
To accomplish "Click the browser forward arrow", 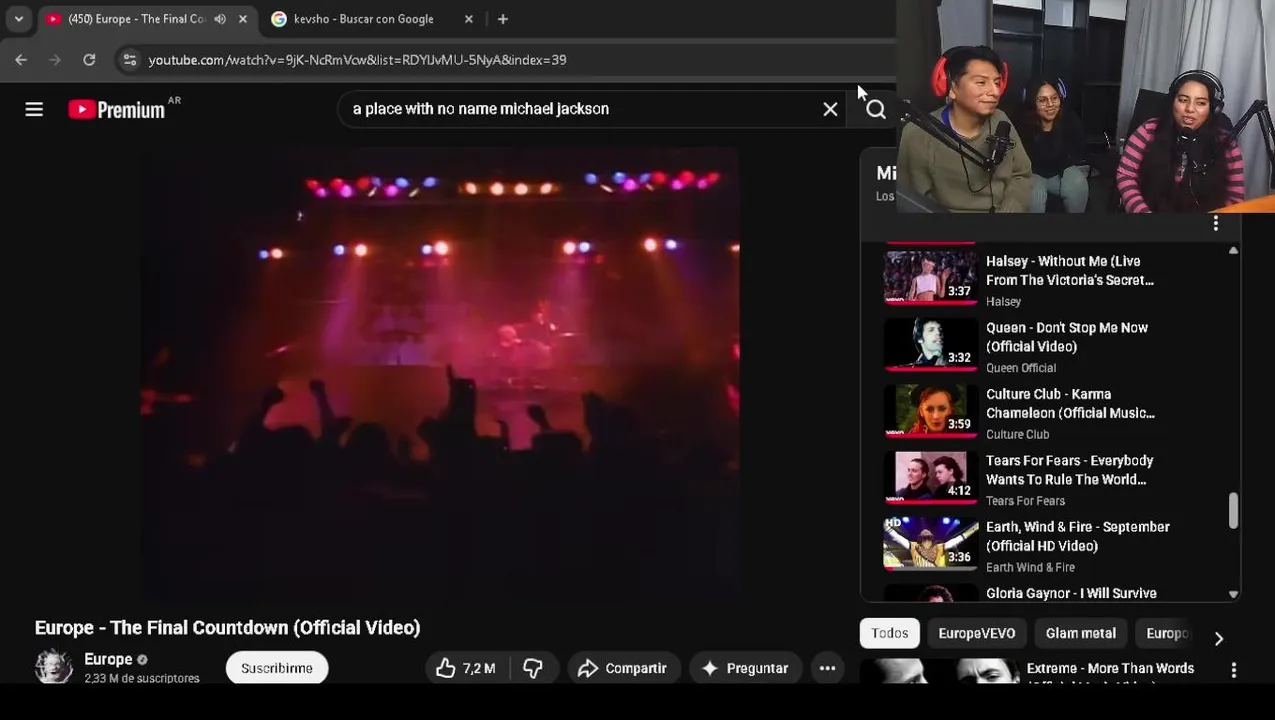I will tap(55, 60).
